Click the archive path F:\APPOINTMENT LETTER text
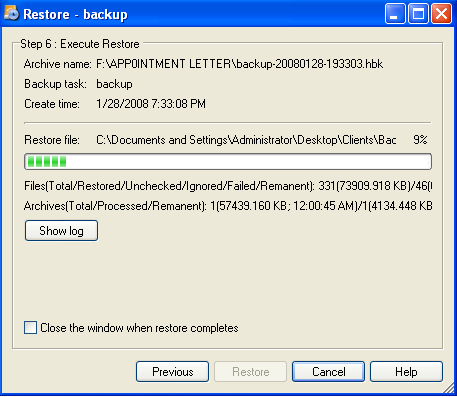457x397 pixels. pyautogui.click(x=240, y=64)
